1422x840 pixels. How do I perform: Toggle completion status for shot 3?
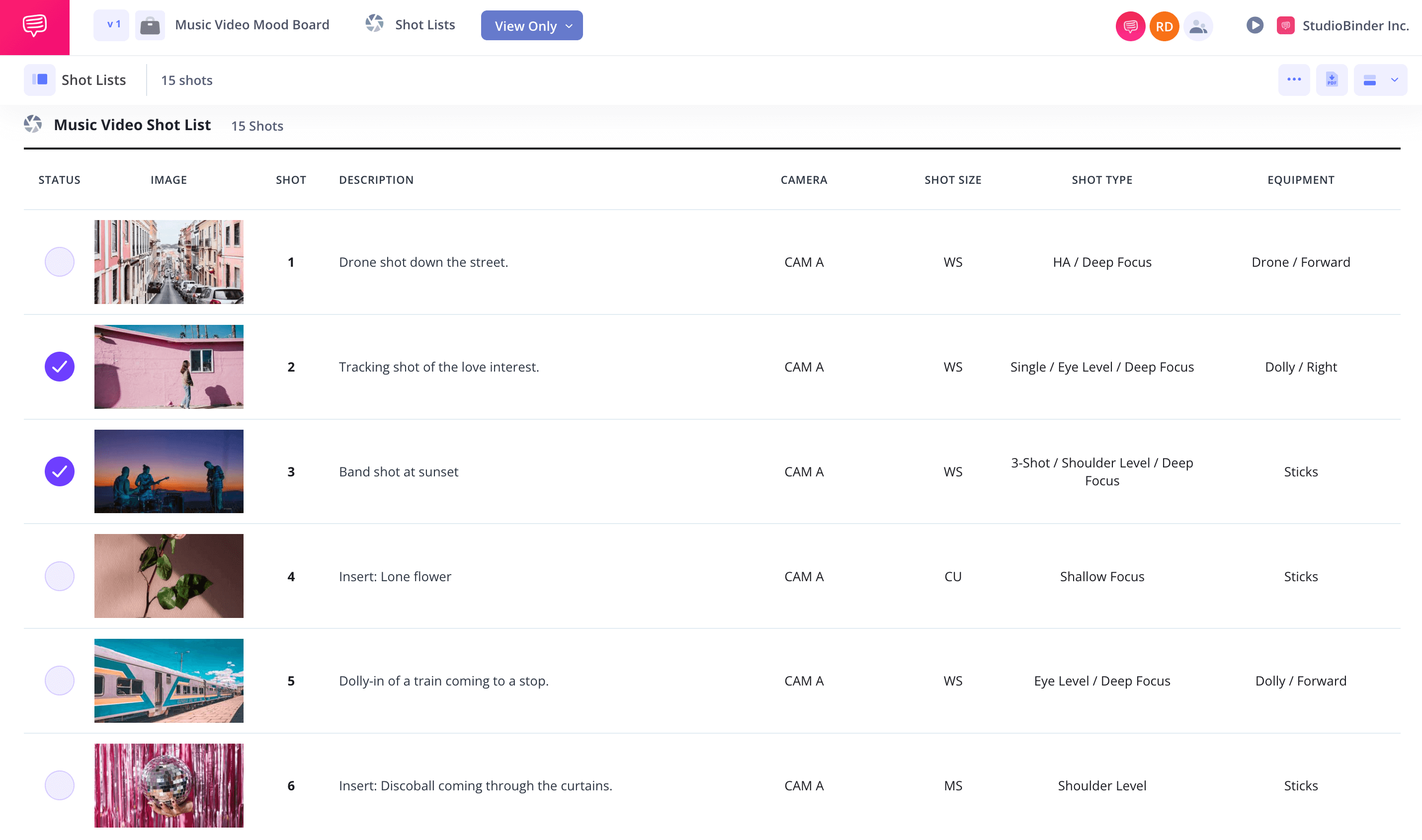[59, 471]
